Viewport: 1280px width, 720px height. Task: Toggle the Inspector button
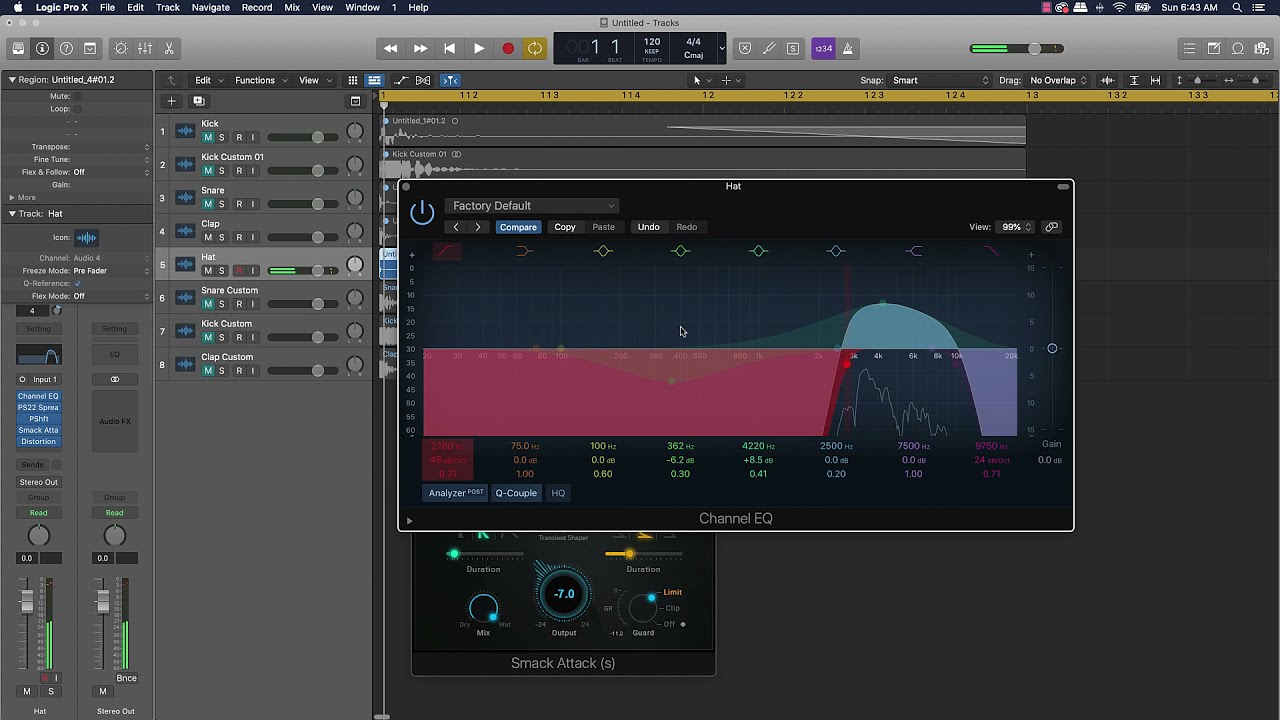pos(42,48)
